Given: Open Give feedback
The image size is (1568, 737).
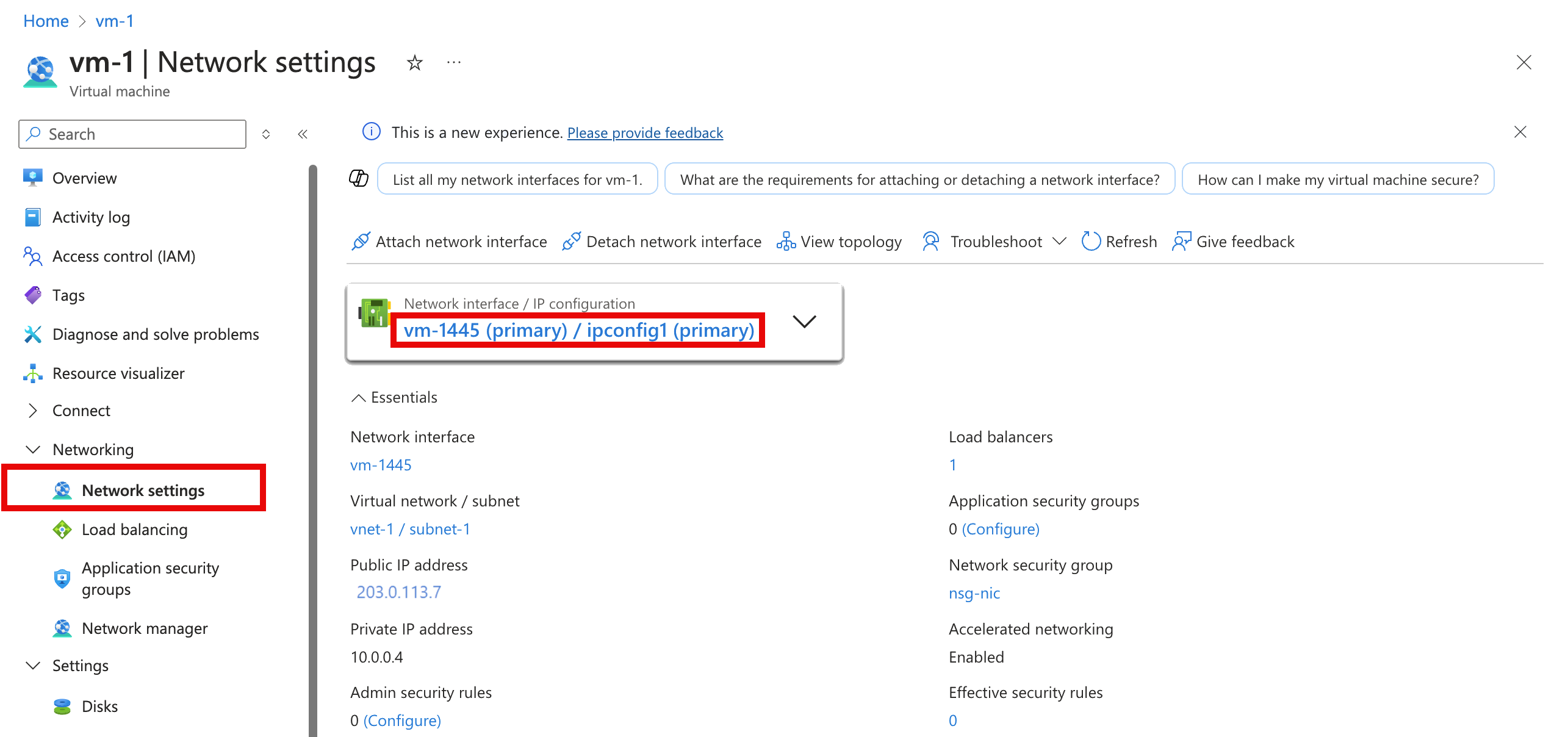Looking at the screenshot, I should [x=1245, y=241].
